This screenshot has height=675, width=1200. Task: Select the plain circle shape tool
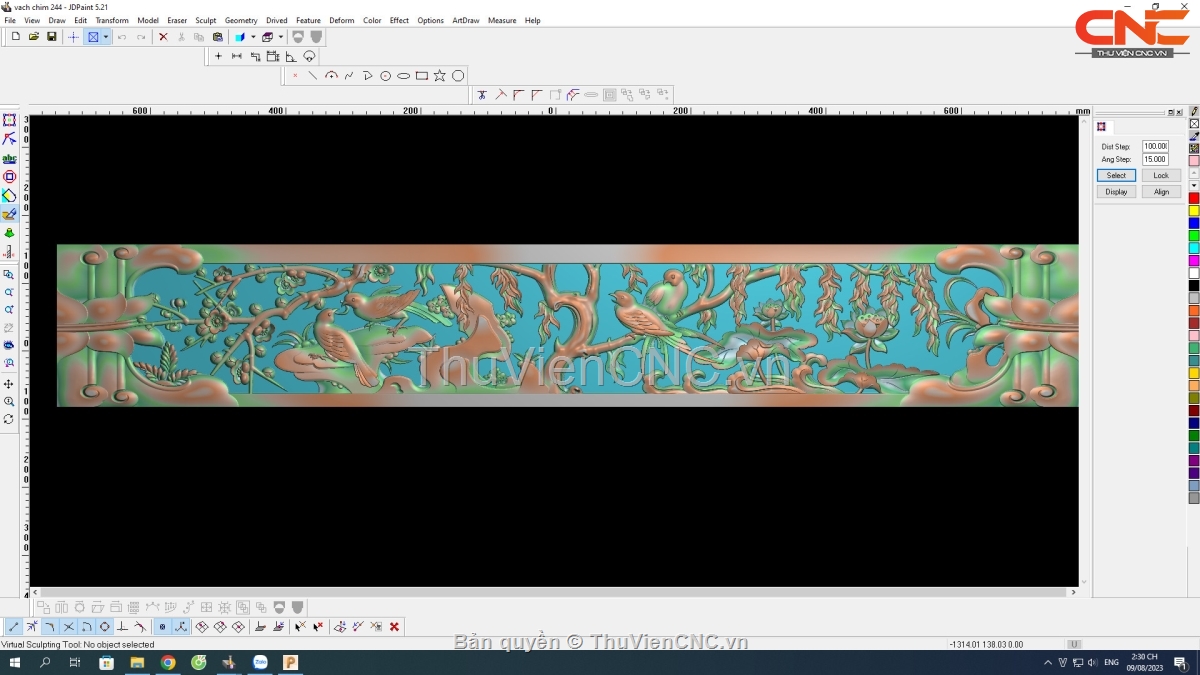458,76
